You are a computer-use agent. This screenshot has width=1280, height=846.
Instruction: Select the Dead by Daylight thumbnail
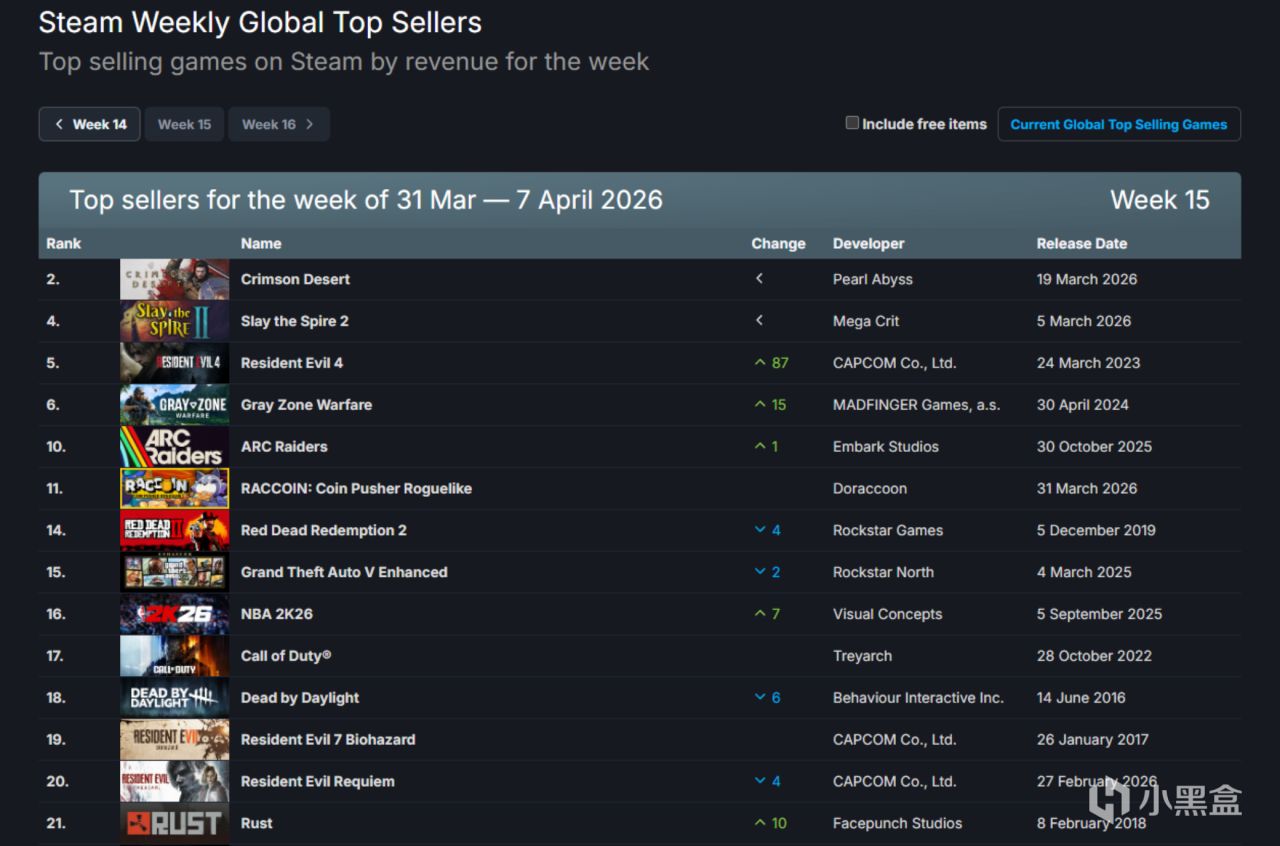[174, 698]
